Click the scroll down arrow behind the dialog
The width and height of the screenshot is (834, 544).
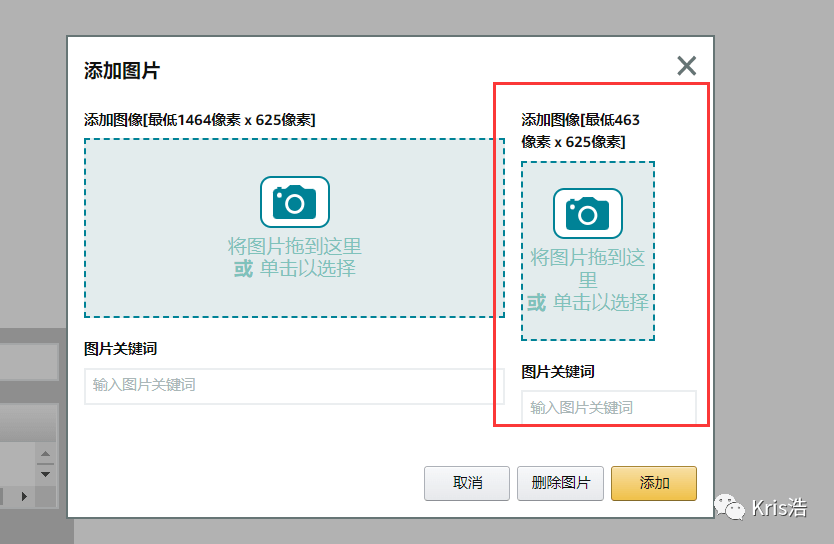tap(45, 473)
